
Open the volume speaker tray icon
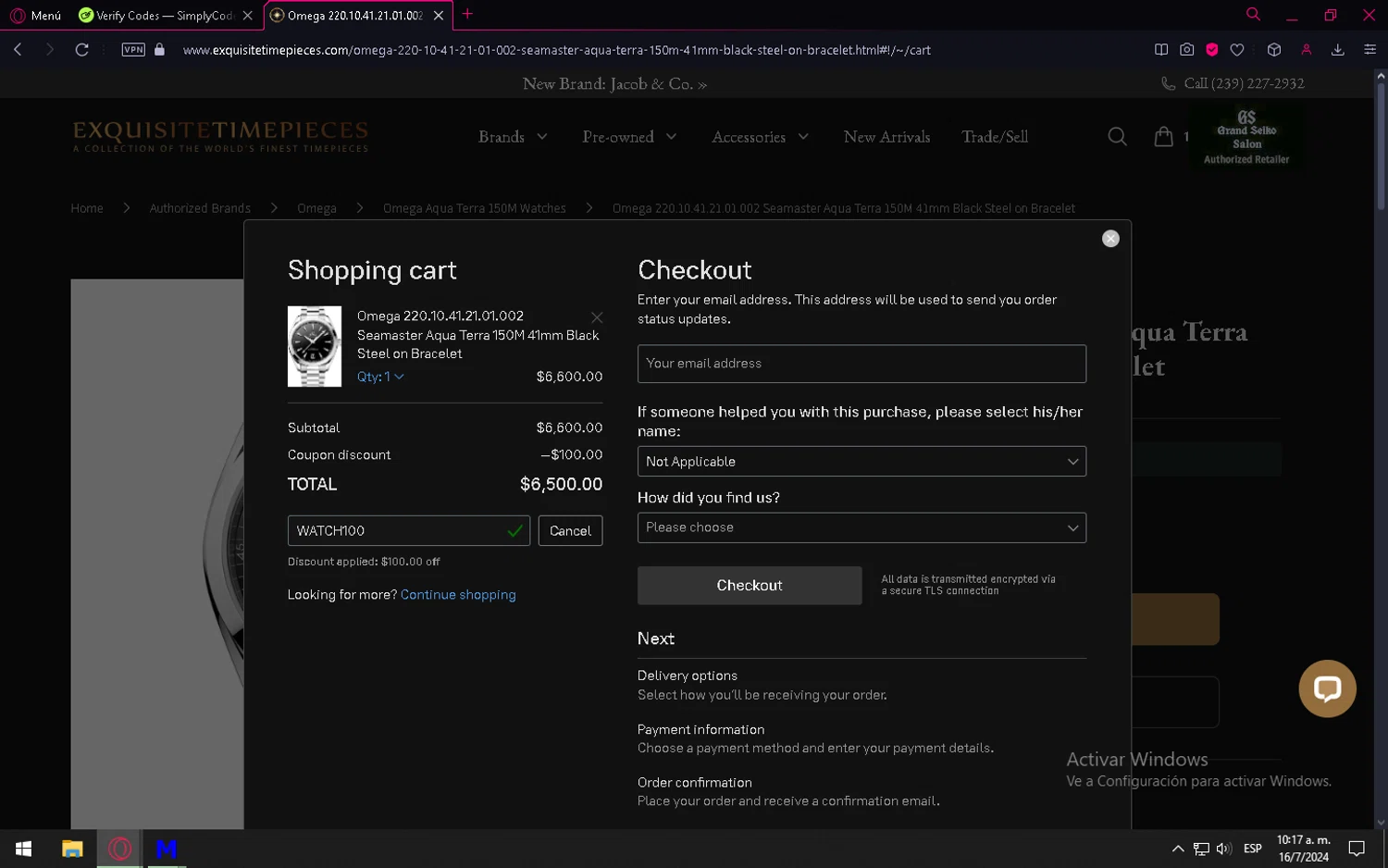1223,849
